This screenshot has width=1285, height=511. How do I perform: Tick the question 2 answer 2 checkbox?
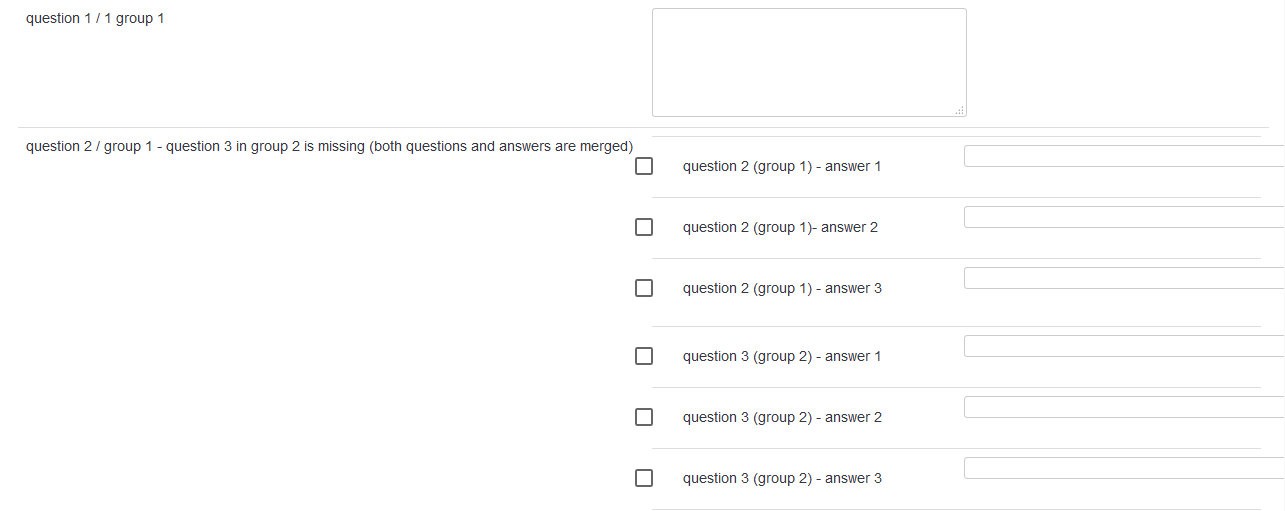[644, 227]
